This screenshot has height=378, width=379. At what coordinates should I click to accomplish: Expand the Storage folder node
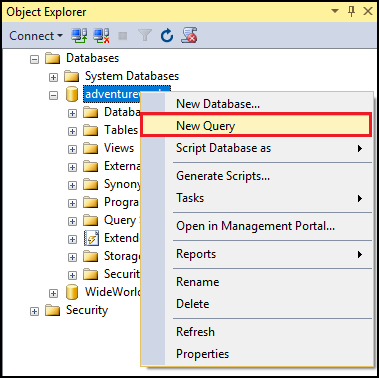pyautogui.click(x=72, y=257)
